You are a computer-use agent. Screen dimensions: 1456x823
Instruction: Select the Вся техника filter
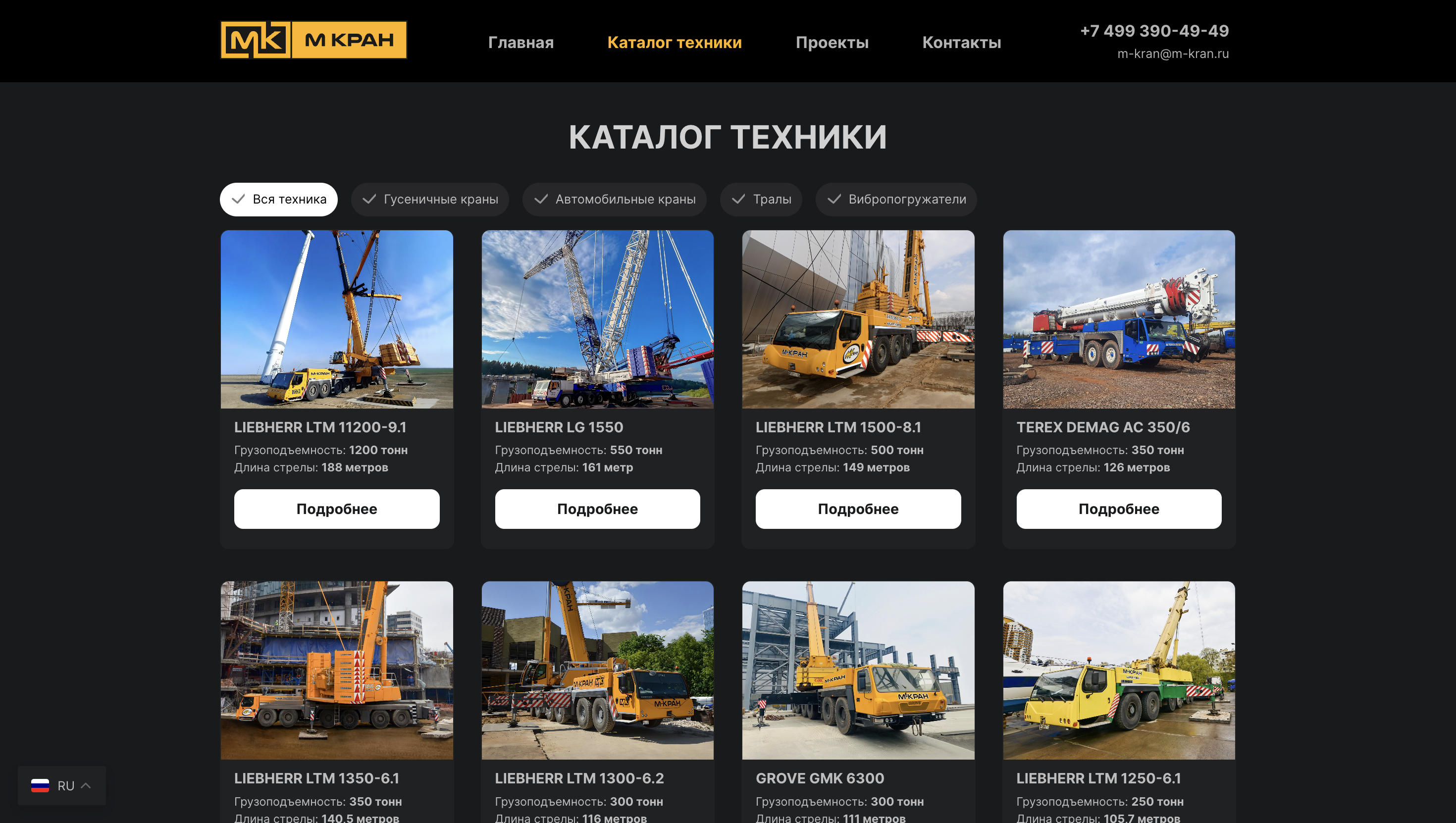pyautogui.click(x=279, y=199)
